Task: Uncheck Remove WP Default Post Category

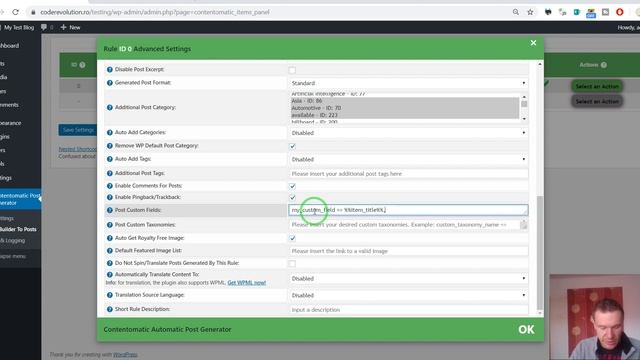Action: (x=292, y=146)
